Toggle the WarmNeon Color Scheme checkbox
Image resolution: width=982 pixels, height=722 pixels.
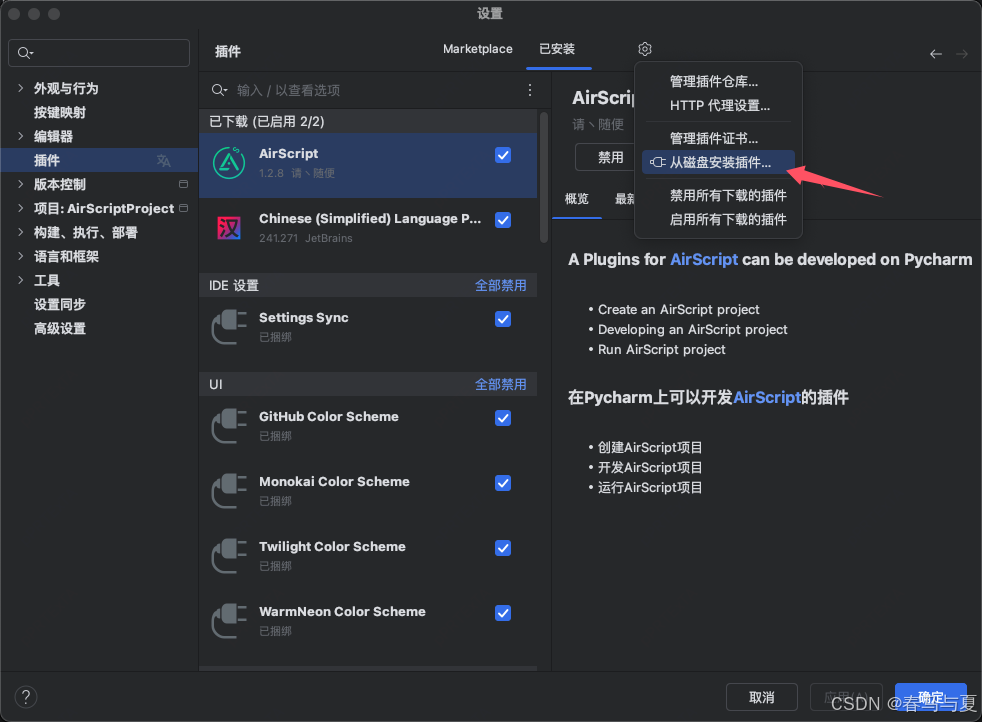pyautogui.click(x=503, y=614)
